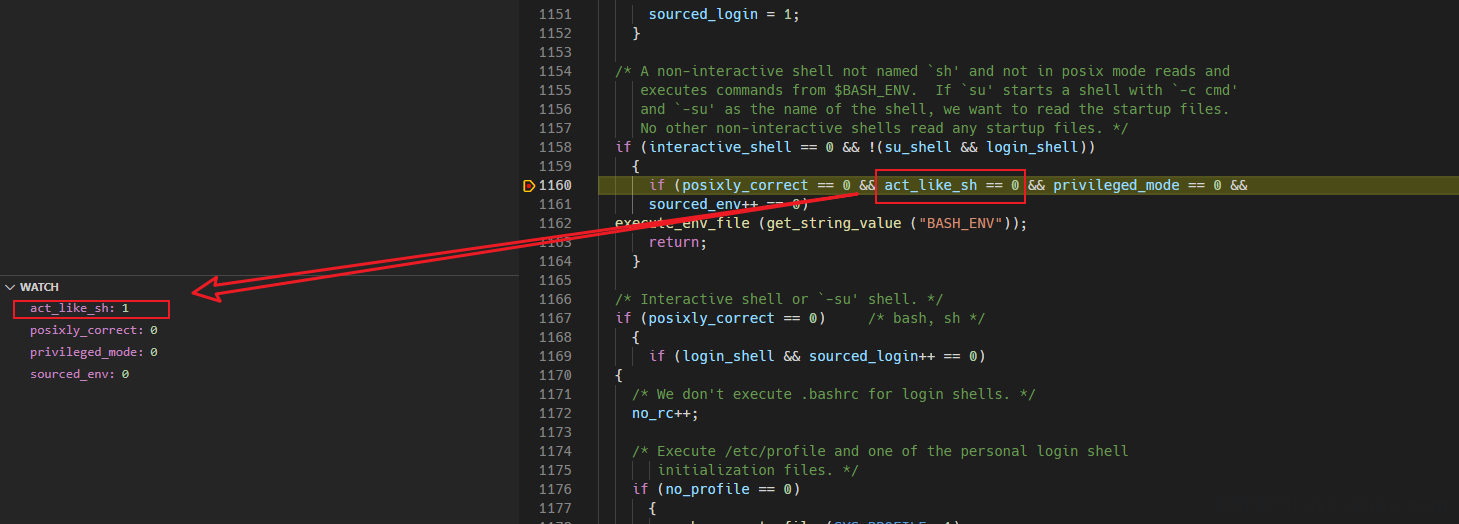Click the no_rc++ statement

coord(665,413)
